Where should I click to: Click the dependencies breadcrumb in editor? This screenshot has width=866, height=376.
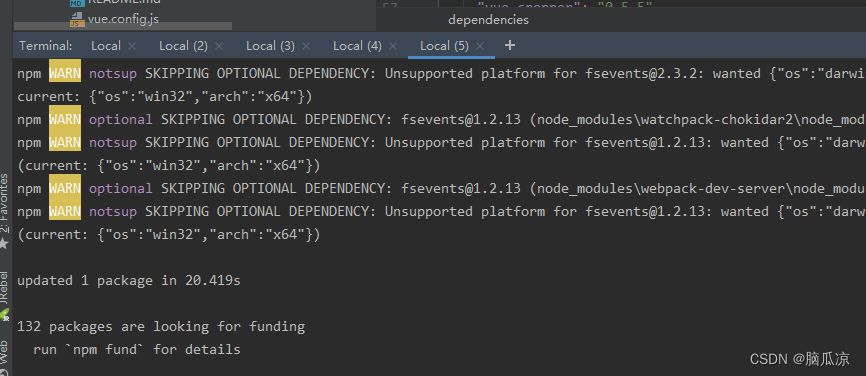tap(488, 20)
